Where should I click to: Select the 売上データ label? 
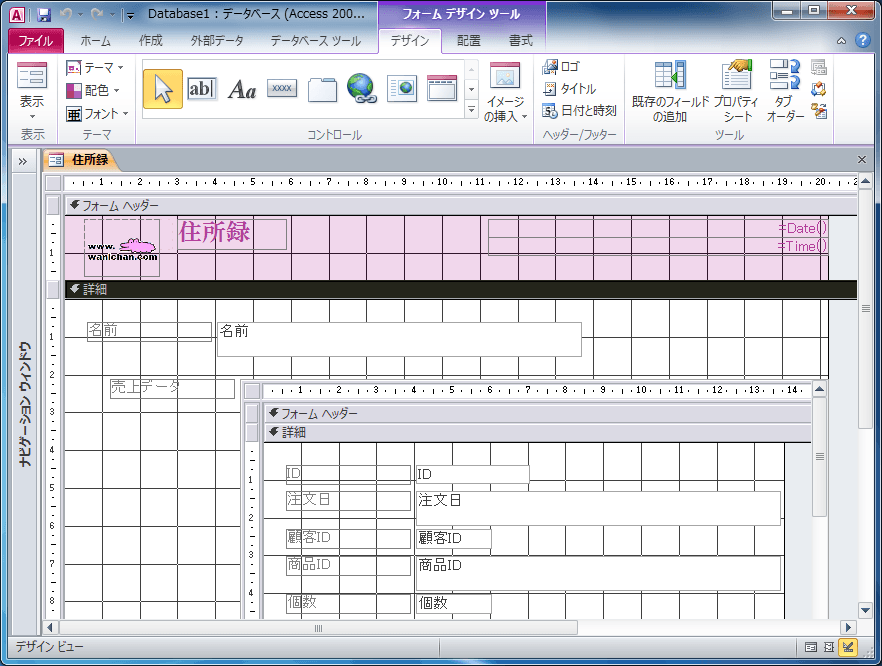[x=172, y=389]
